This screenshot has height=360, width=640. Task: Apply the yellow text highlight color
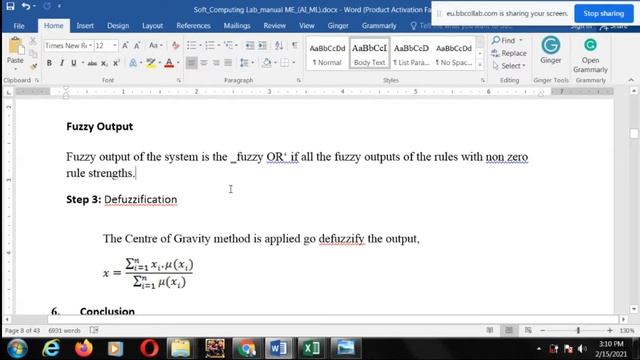tap(151, 63)
